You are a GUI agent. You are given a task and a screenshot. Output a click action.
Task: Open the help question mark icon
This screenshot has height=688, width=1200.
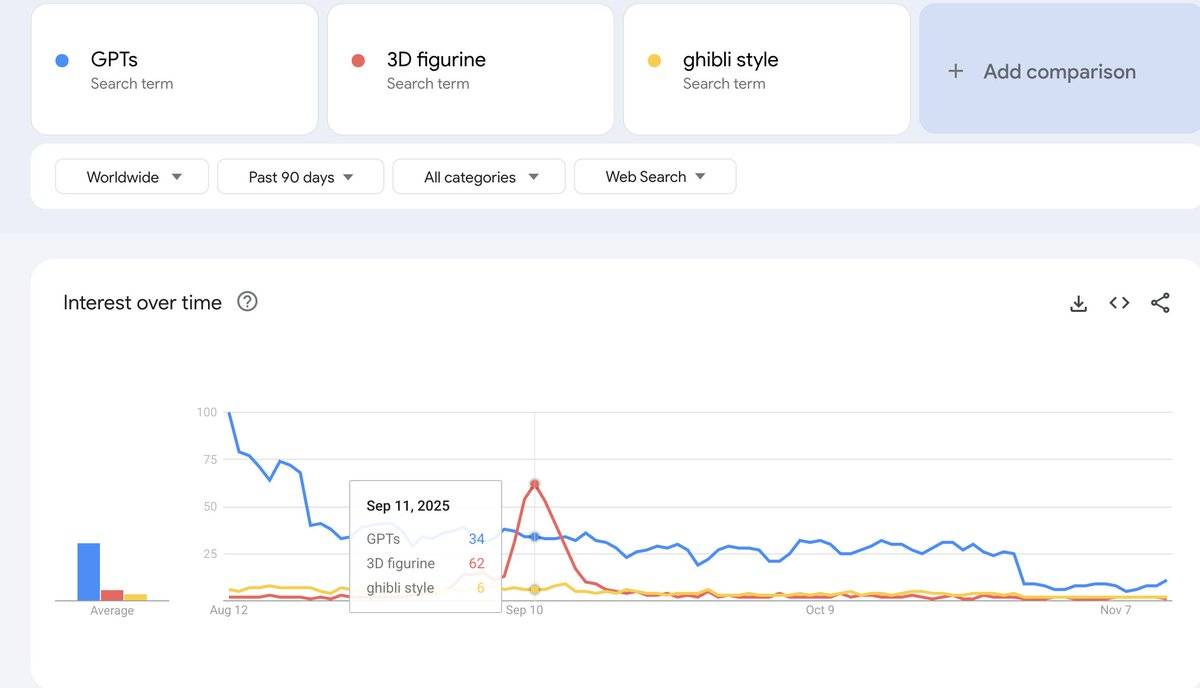247,301
